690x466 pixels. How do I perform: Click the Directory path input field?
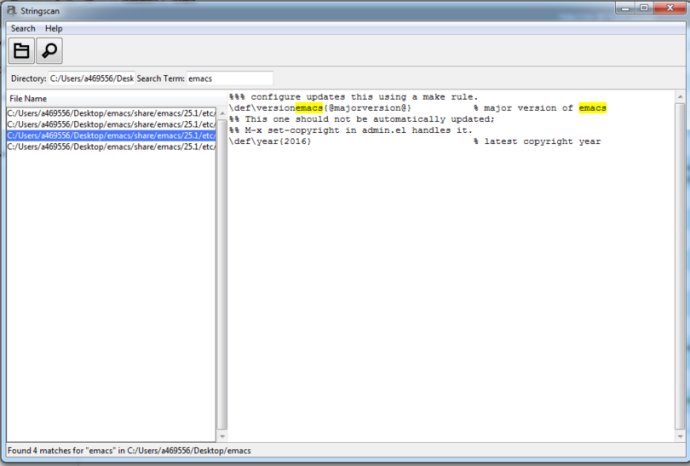tap(91, 78)
